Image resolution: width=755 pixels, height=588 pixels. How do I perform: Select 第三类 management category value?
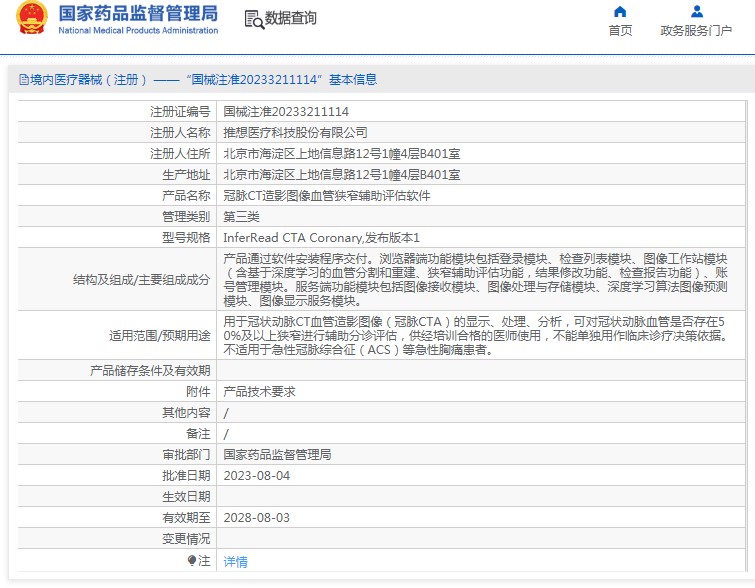tap(241, 217)
